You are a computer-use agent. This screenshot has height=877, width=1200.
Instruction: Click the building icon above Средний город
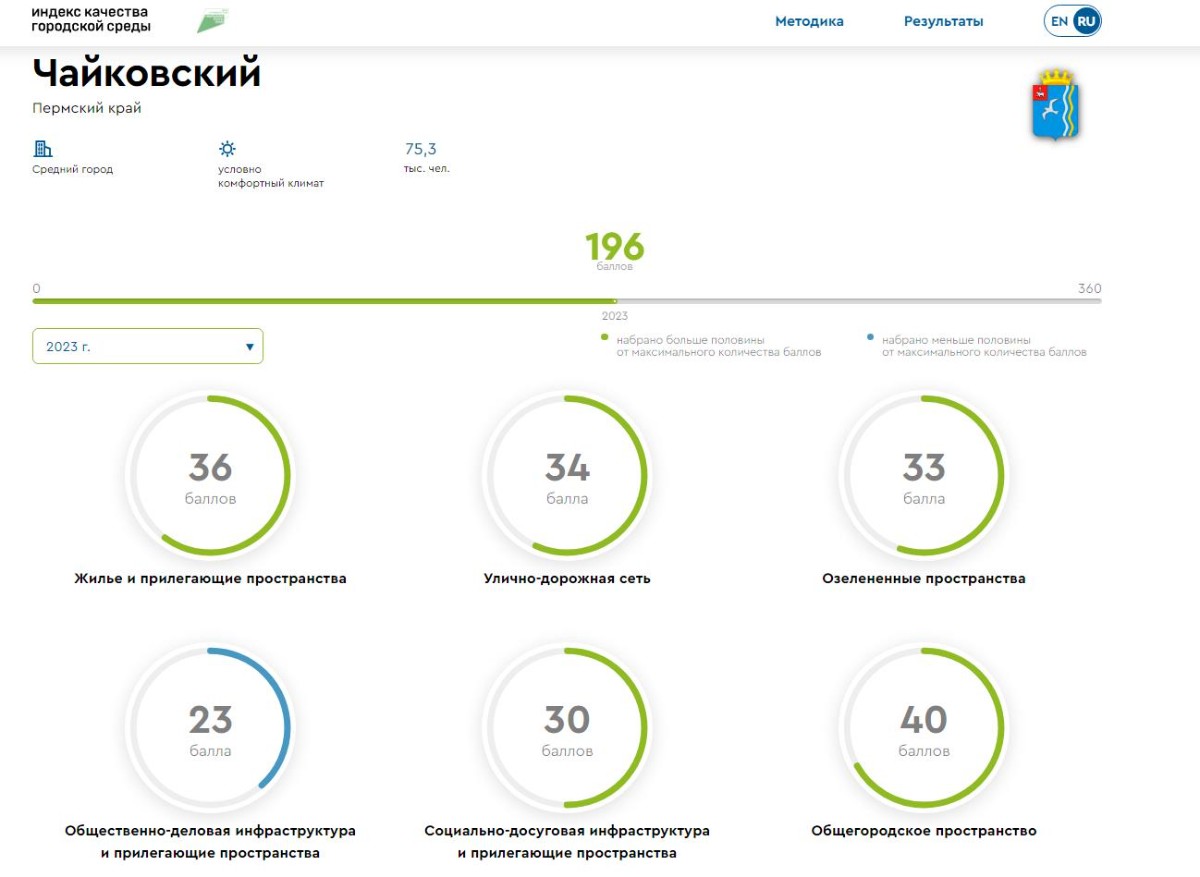(x=43, y=149)
